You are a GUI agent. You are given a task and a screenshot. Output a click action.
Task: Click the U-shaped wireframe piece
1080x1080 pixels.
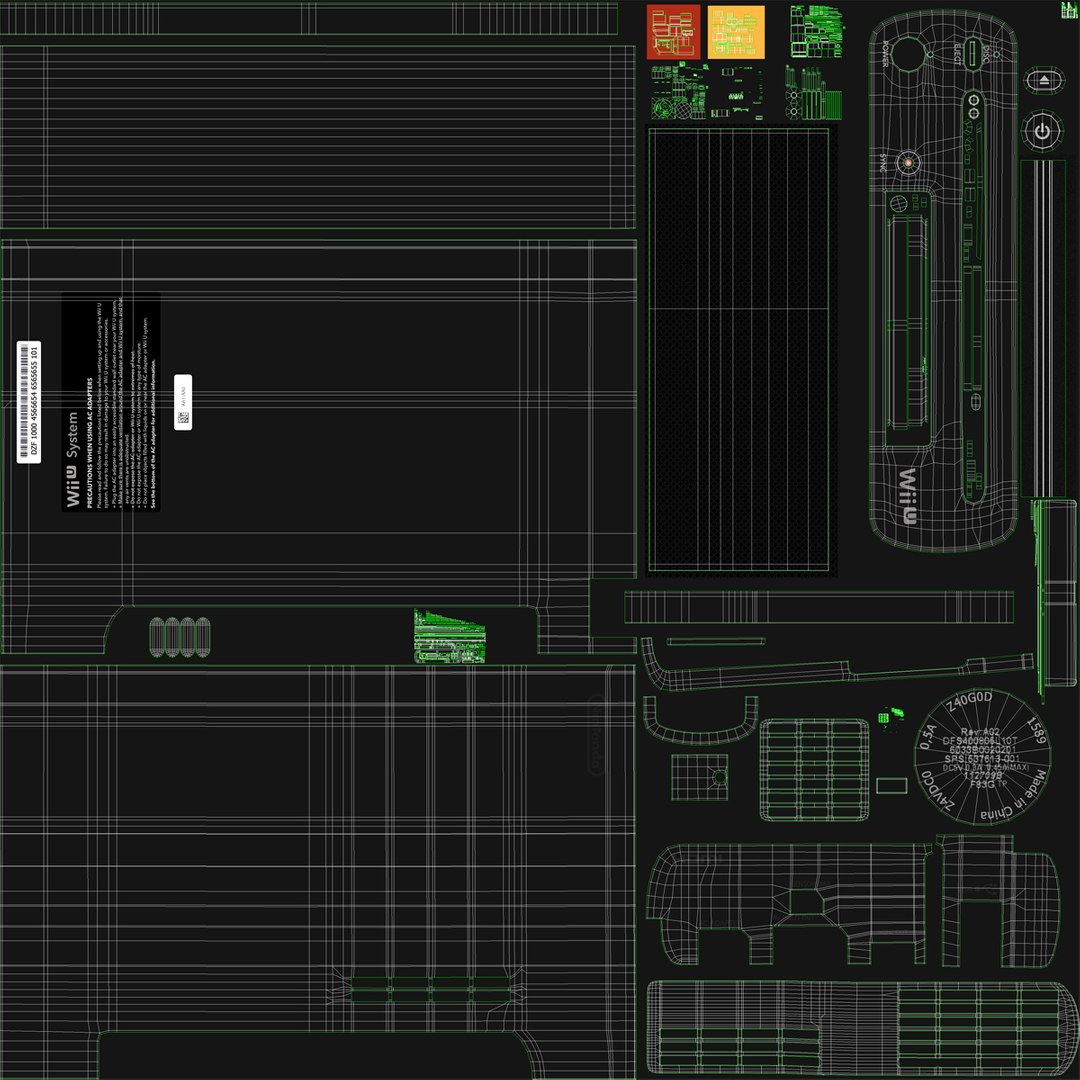click(x=700, y=720)
